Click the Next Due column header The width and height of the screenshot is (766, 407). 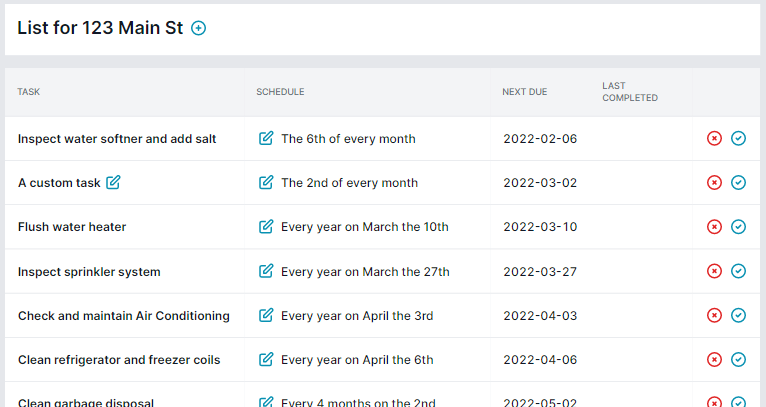point(524,92)
